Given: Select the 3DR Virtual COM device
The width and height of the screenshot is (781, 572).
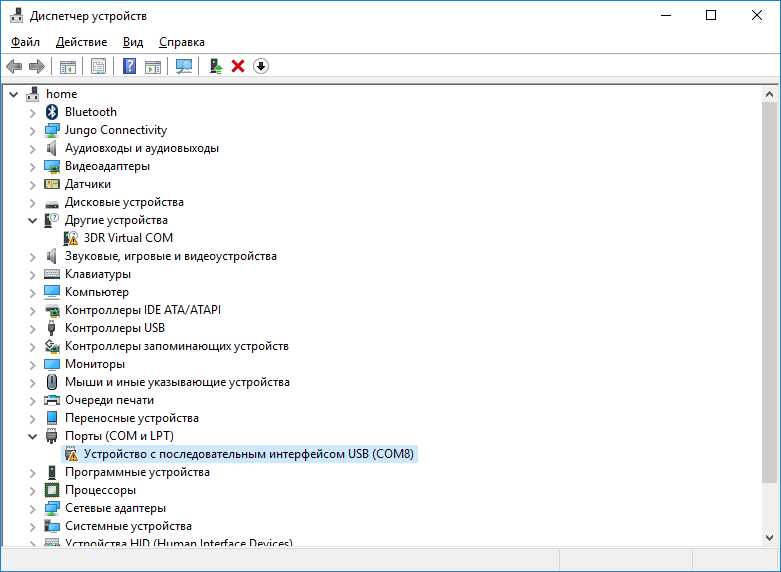Looking at the screenshot, I should (x=128, y=238).
